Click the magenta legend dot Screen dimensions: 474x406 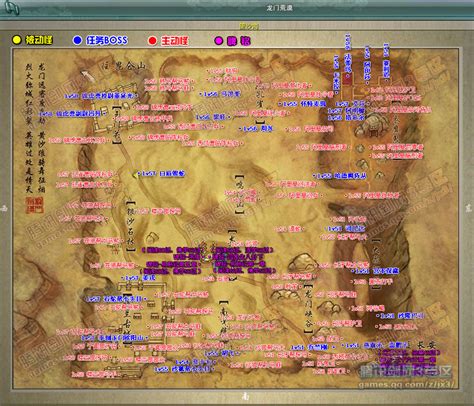click(x=219, y=41)
